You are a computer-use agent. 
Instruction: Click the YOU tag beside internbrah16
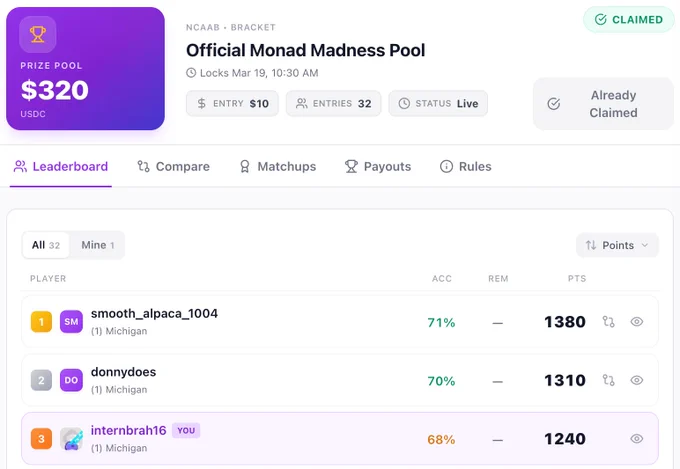pyautogui.click(x=186, y=430)
